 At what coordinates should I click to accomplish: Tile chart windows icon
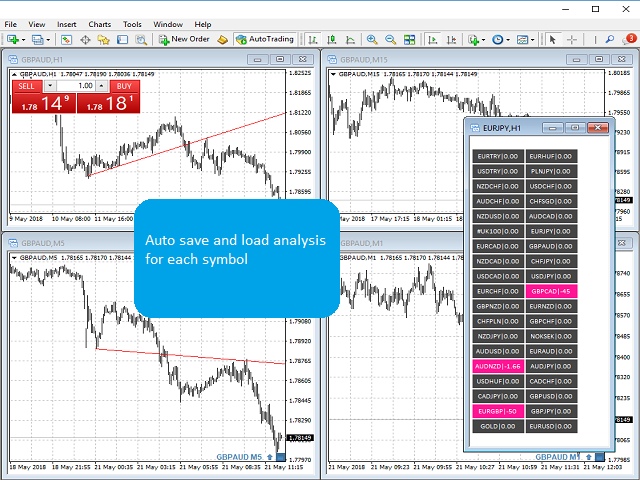[x=409, y=40]
